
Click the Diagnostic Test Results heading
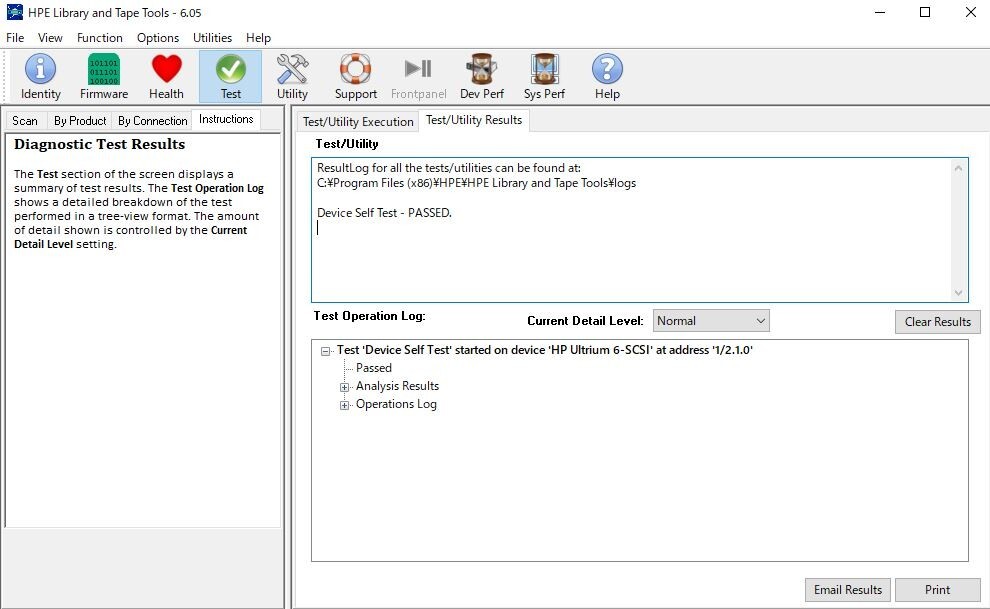(99, 144)
